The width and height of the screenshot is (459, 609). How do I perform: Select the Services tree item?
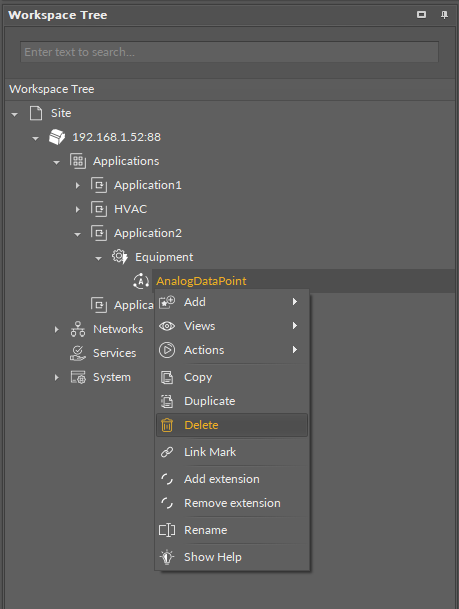(114, 353)
